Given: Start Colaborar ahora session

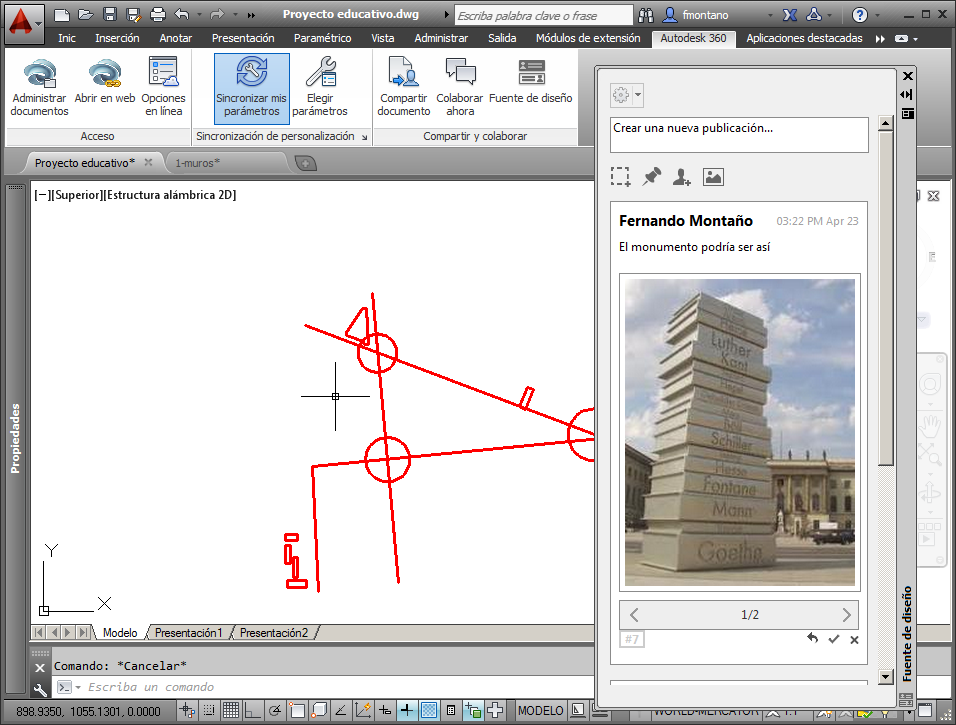Looking at the screenshot, I should point(460,87).
